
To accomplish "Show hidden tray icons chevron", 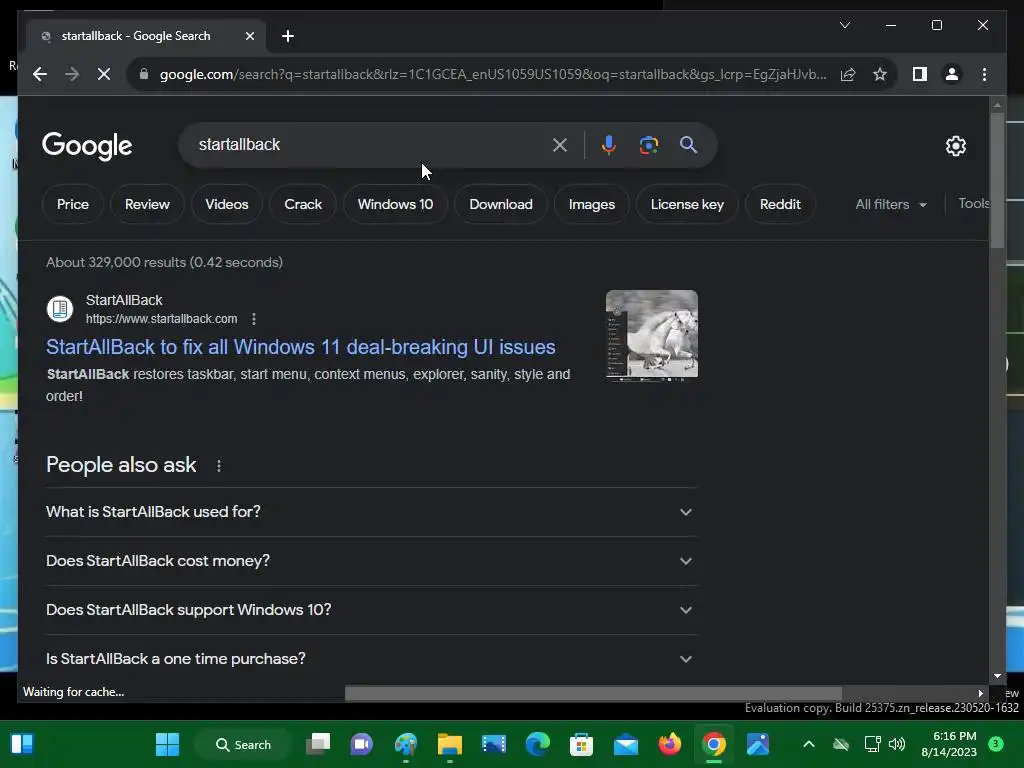I will click(808, 744).
